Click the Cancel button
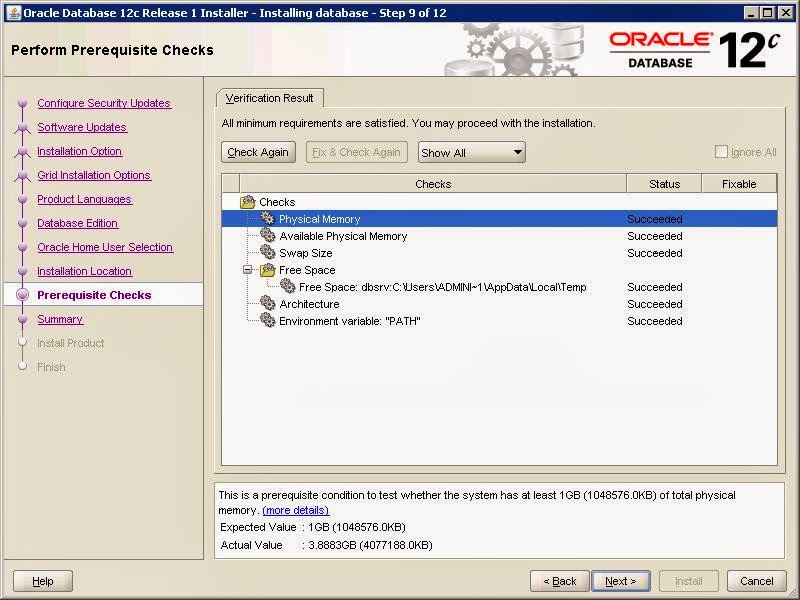800x600 pixels. [757, 581]
